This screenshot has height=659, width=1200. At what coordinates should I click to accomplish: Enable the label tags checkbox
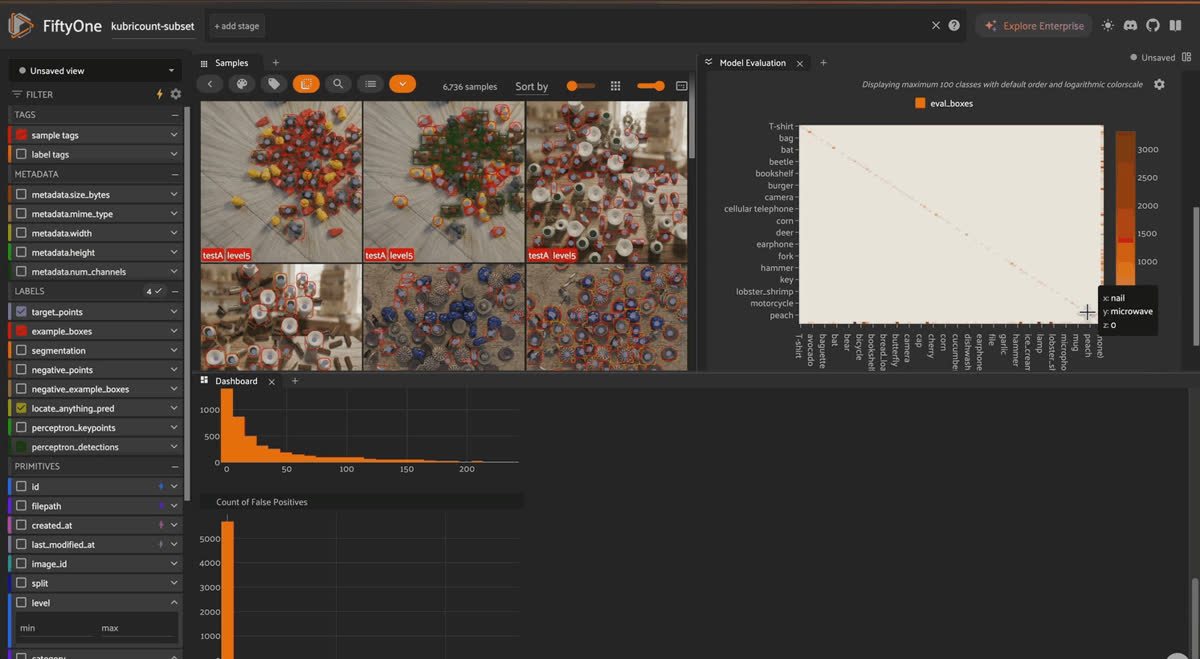tap(21, 155)
